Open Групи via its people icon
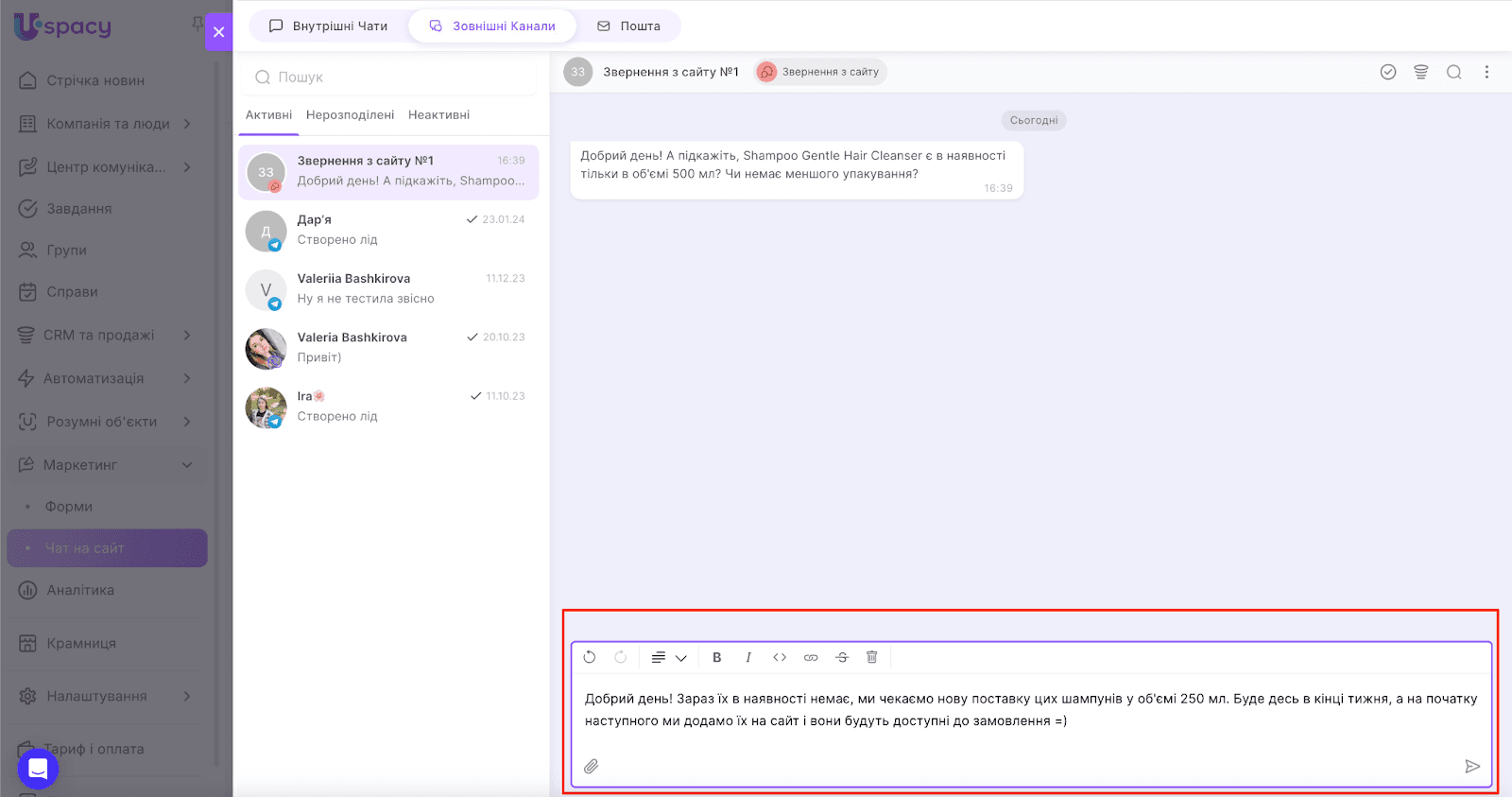The height and width of the screenshot is (797, 1512). [28, 251]
